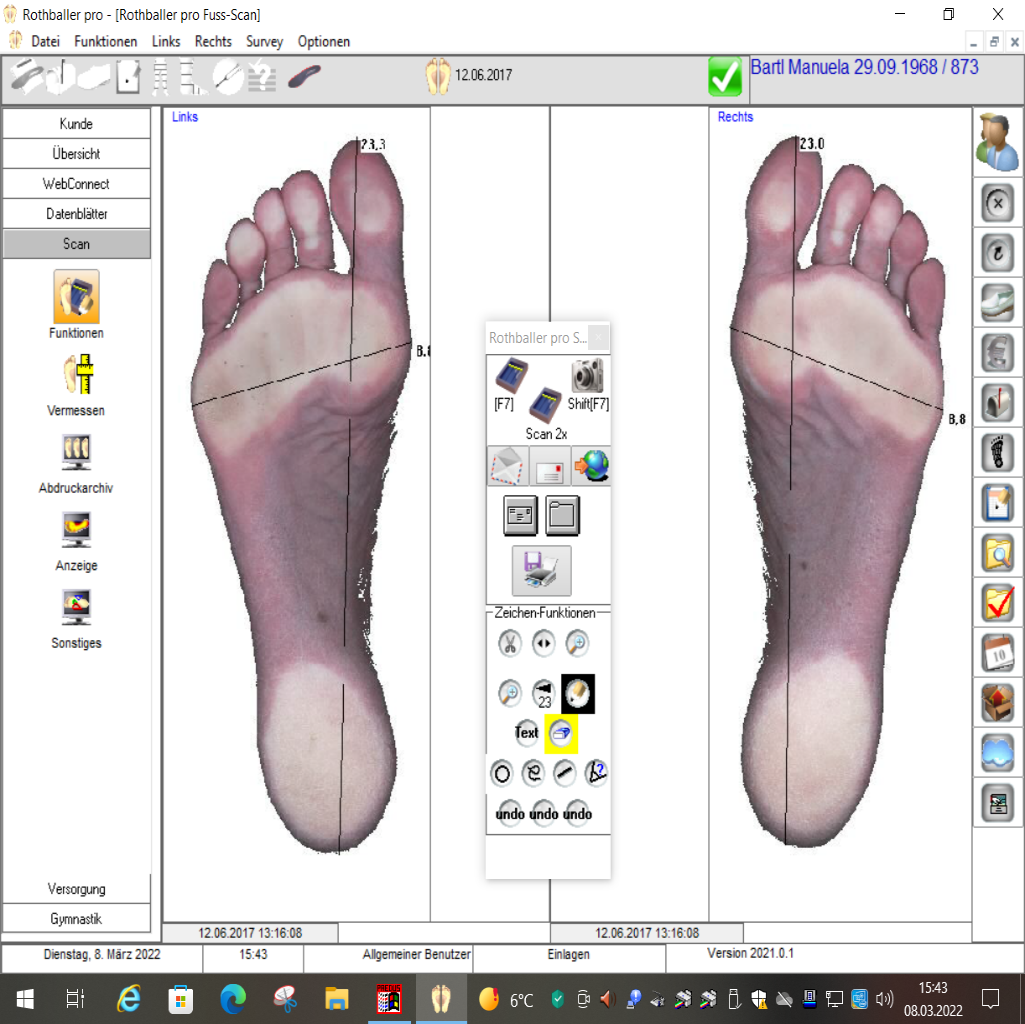Click the notepad with pencil icon
This screenshot has height=1024, width=1025.
pyautogui.click(x=998, y=503)
